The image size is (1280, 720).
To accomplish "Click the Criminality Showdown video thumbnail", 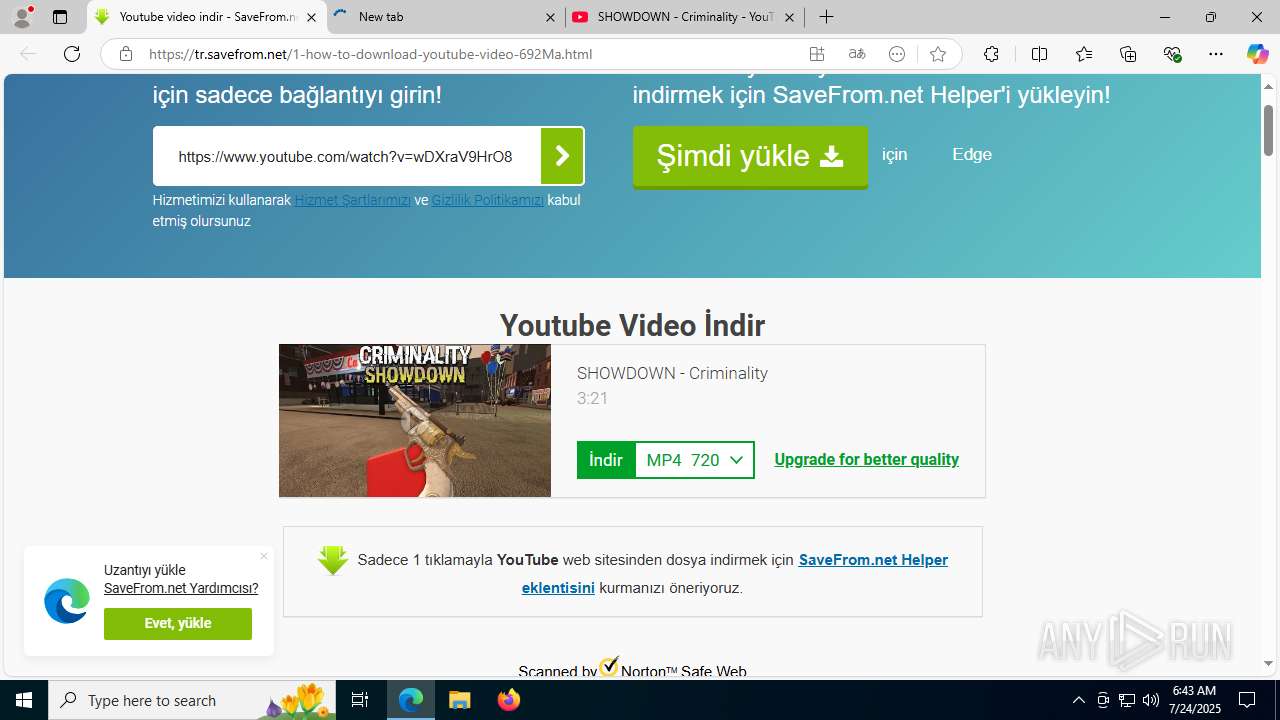I will [415, 421].
